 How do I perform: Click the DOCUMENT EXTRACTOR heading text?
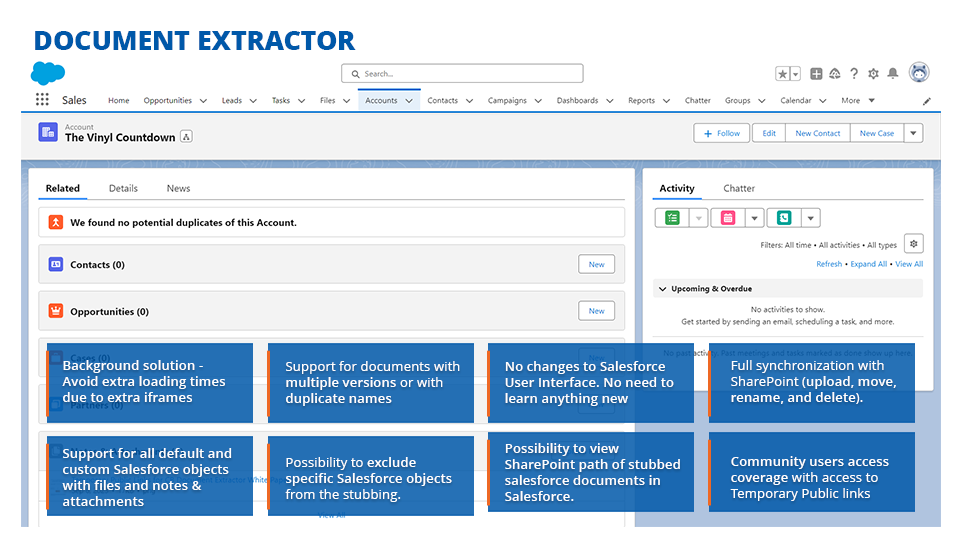click(x=194, y=41)
